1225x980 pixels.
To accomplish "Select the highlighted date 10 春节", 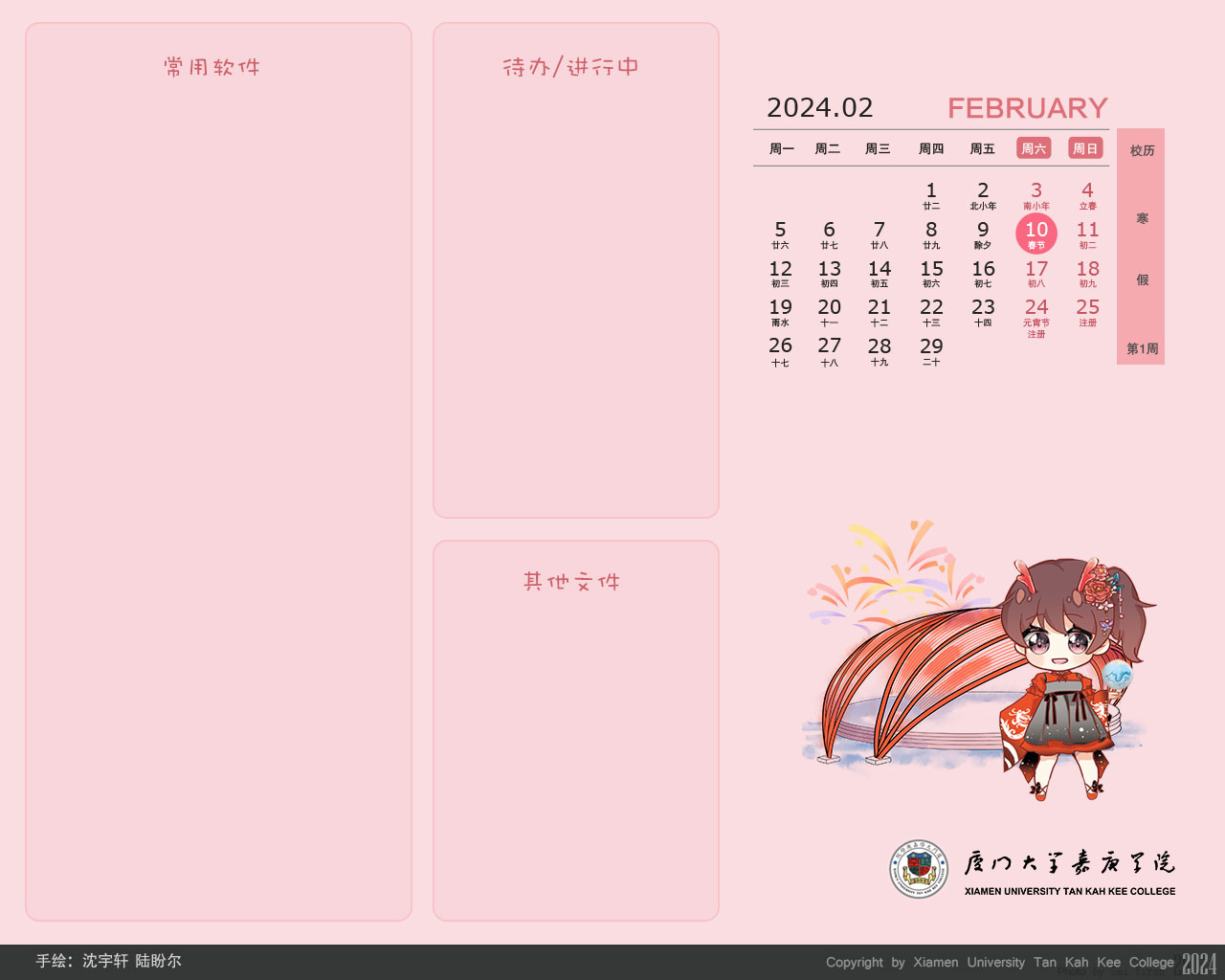I will tap(1036, 234).
